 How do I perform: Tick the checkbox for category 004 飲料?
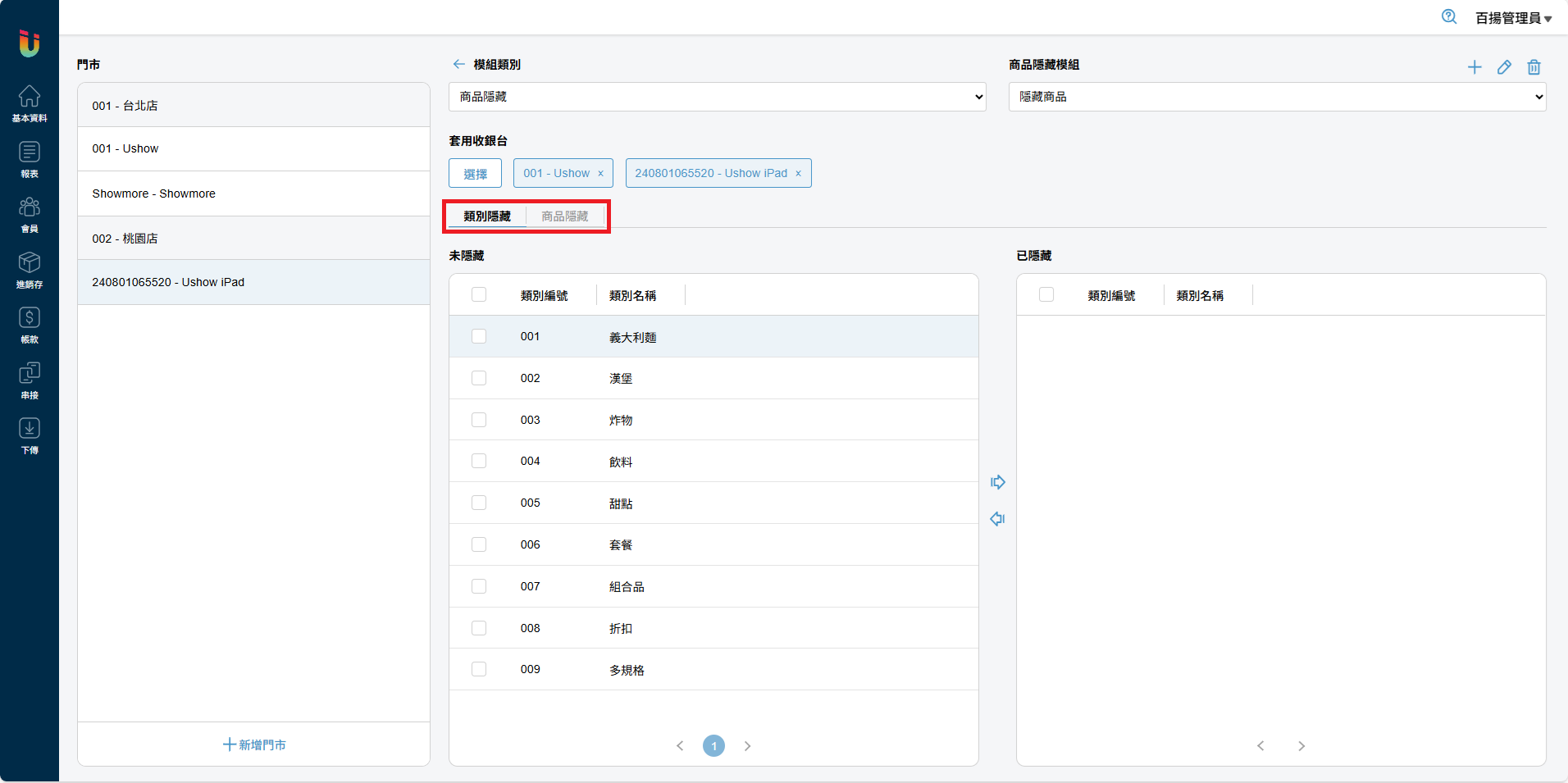coord(479,461)
